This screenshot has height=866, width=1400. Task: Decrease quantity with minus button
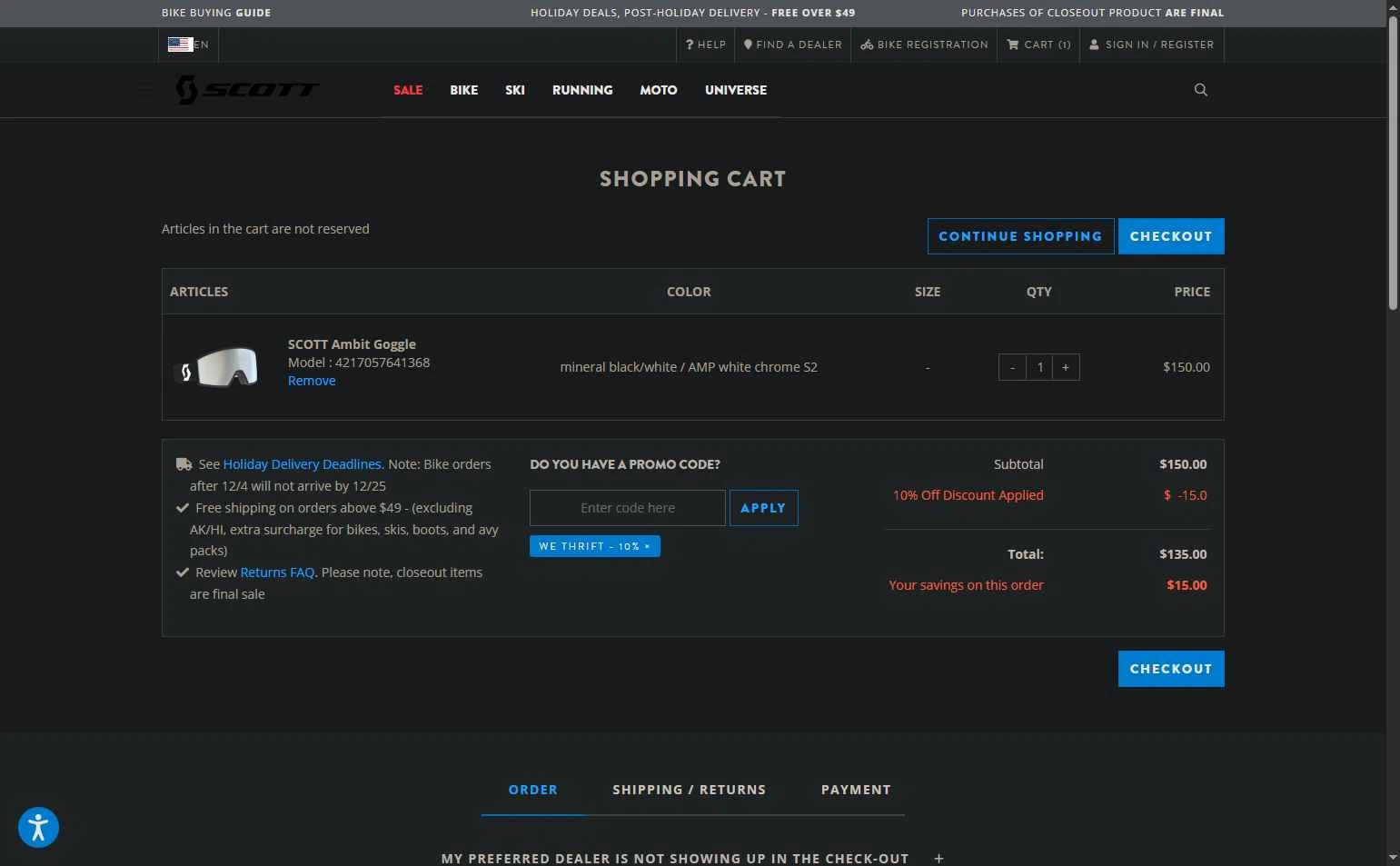coord(1012,367)
